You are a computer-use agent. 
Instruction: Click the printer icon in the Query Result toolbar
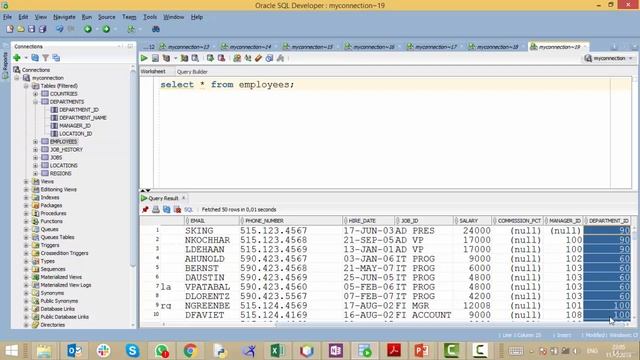pos(156,209)
